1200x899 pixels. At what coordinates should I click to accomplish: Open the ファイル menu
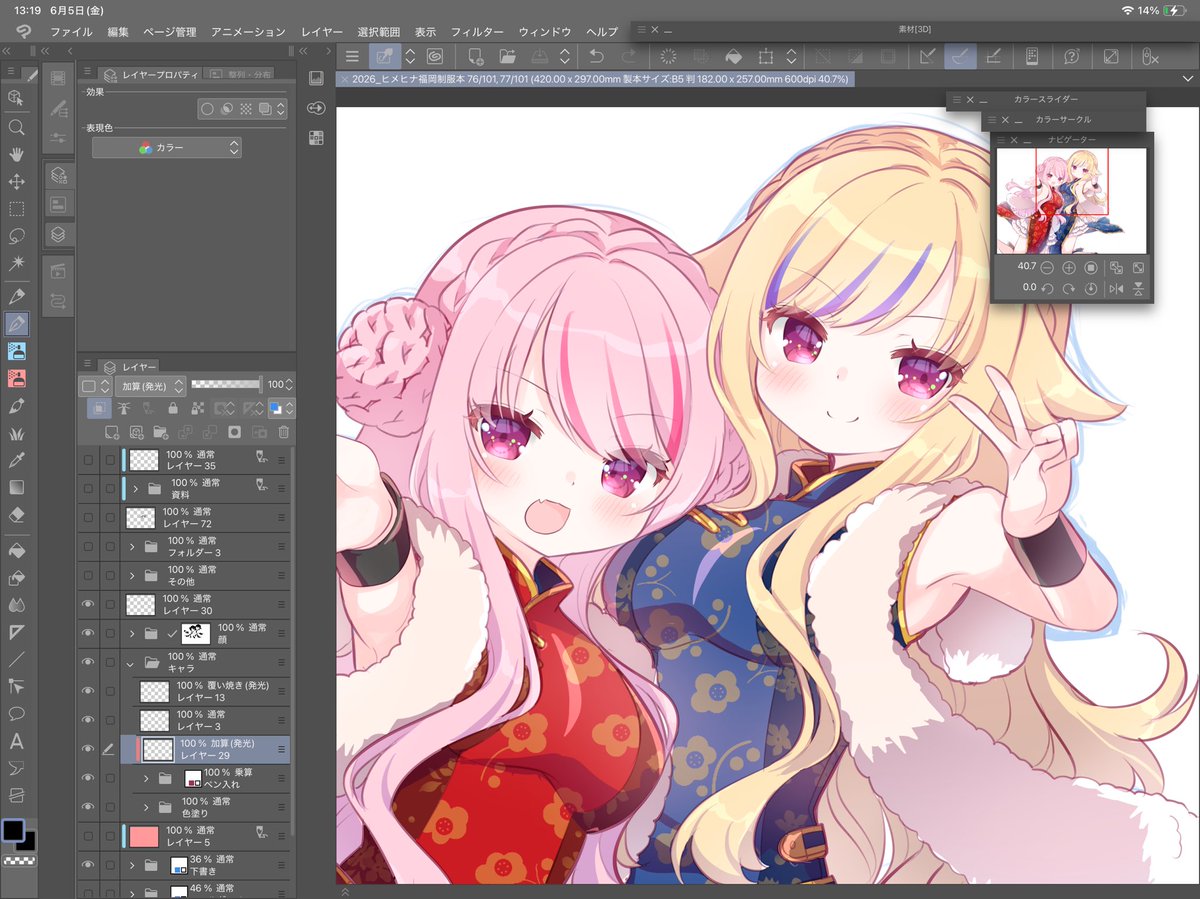tap(71, 32)
